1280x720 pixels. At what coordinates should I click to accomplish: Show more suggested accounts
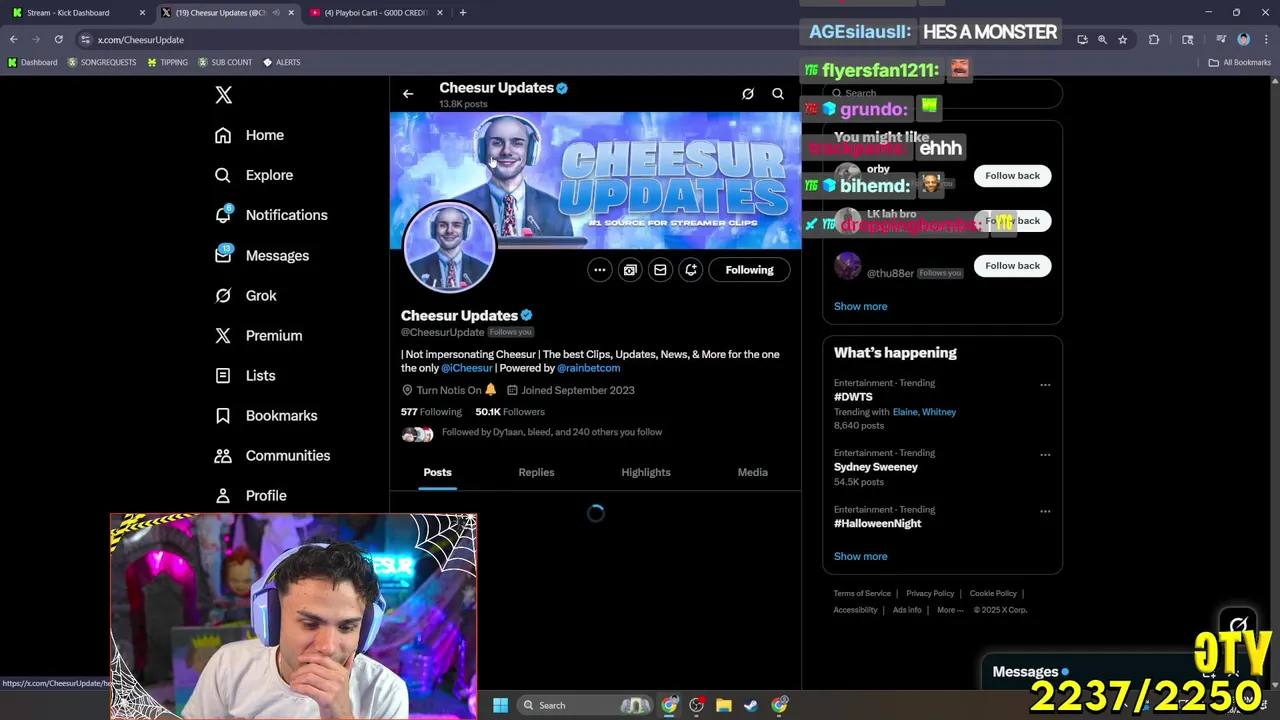(860, 306)
